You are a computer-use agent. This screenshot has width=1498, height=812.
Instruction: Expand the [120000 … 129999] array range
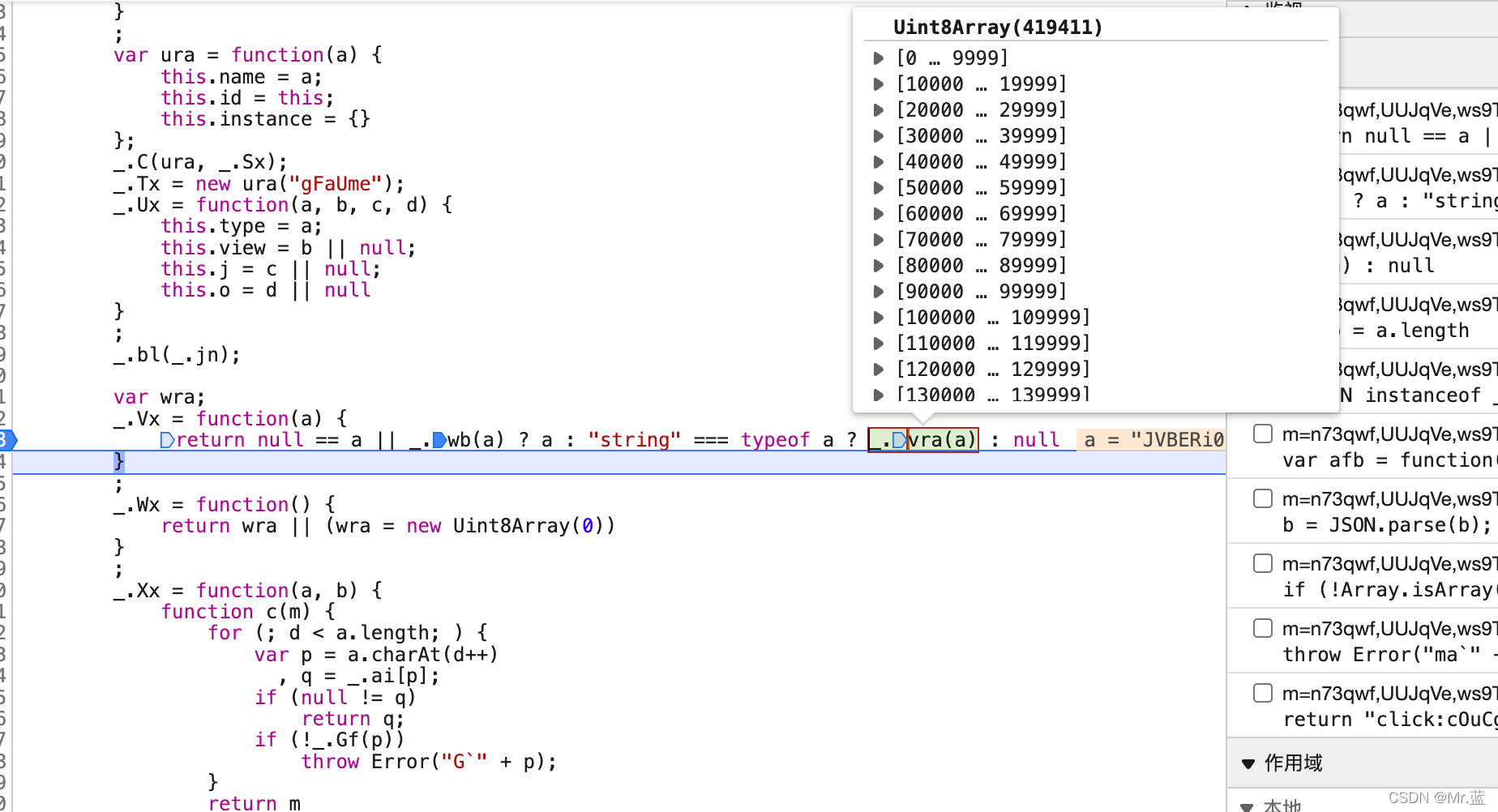pos(879,370)
